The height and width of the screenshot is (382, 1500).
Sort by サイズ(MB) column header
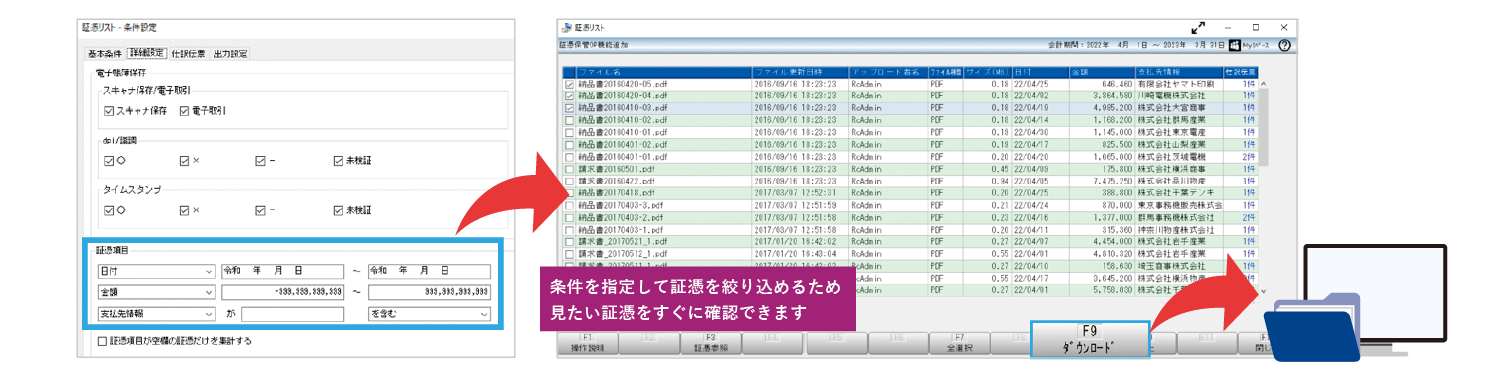pyautogui.click(x=988, y=72)
